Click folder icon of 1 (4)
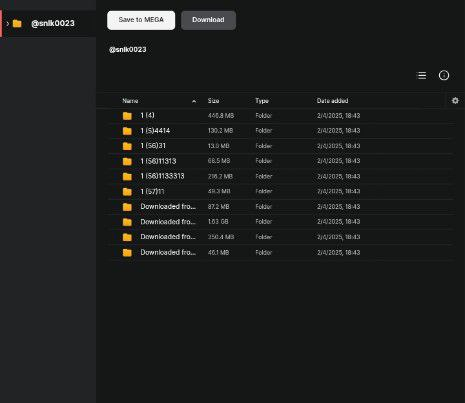Screen dimensions: 465x403 [x=127, y=116]
